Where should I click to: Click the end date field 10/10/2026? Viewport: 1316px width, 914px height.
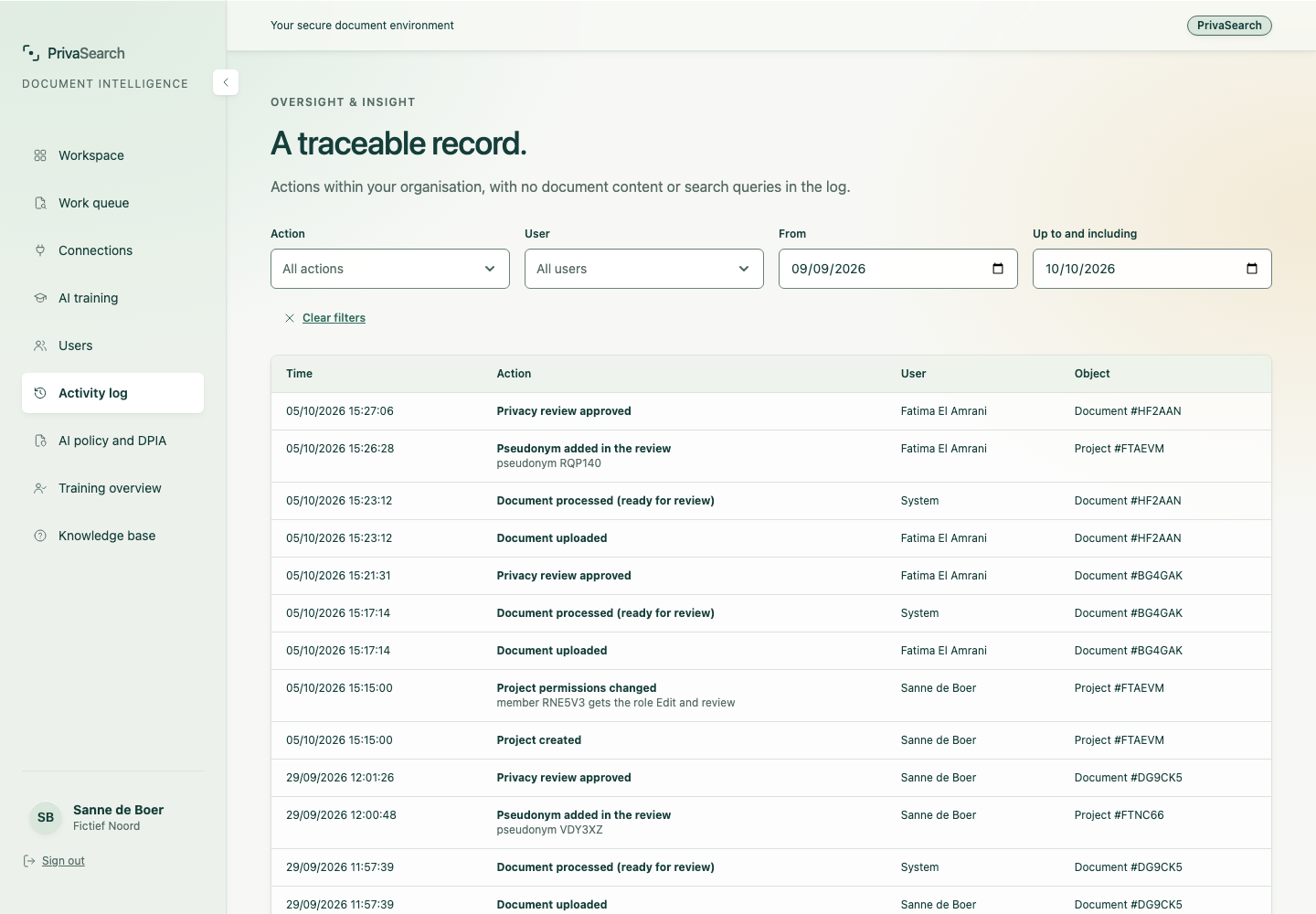click(x=1152, y=269)
